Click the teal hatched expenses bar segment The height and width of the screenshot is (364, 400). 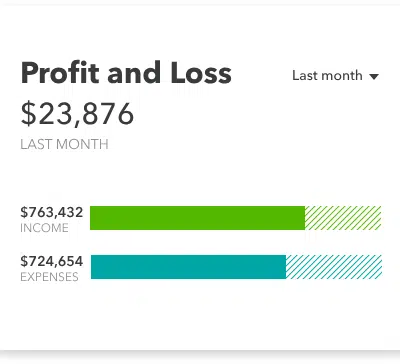(x=334, y=267)
